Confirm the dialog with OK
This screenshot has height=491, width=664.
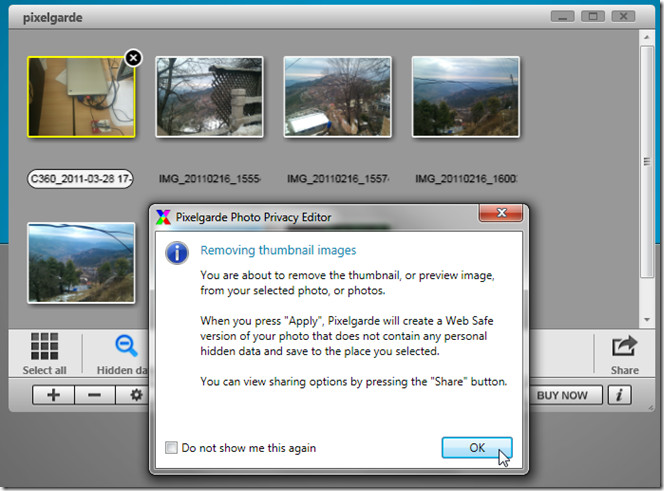click(477, 448)
